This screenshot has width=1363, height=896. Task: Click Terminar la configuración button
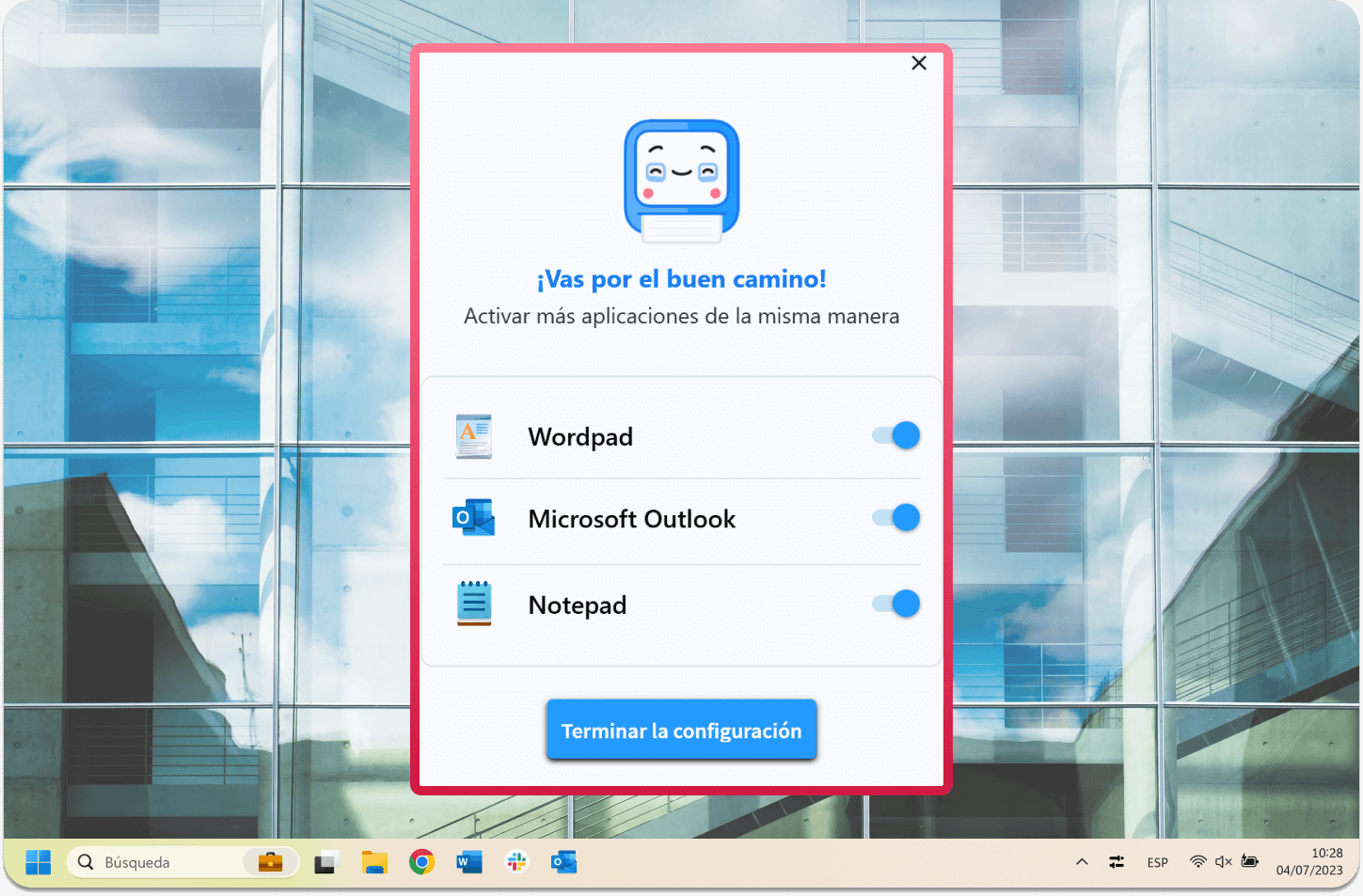click(x=681, y=730)
